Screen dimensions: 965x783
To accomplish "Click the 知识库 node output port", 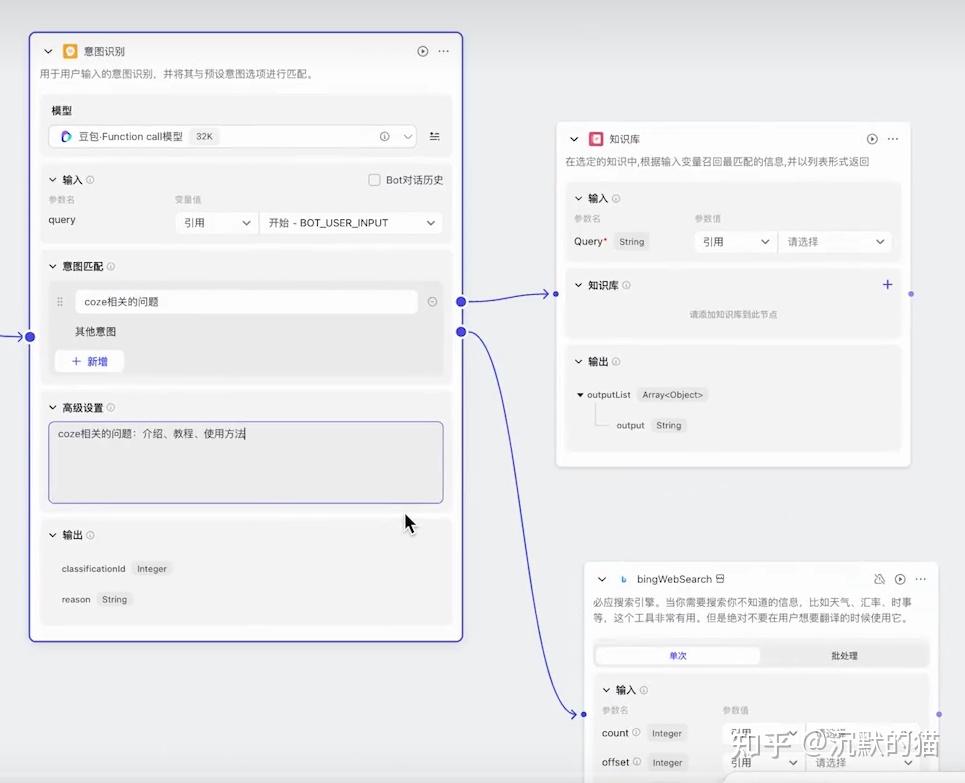I will 911,294.
